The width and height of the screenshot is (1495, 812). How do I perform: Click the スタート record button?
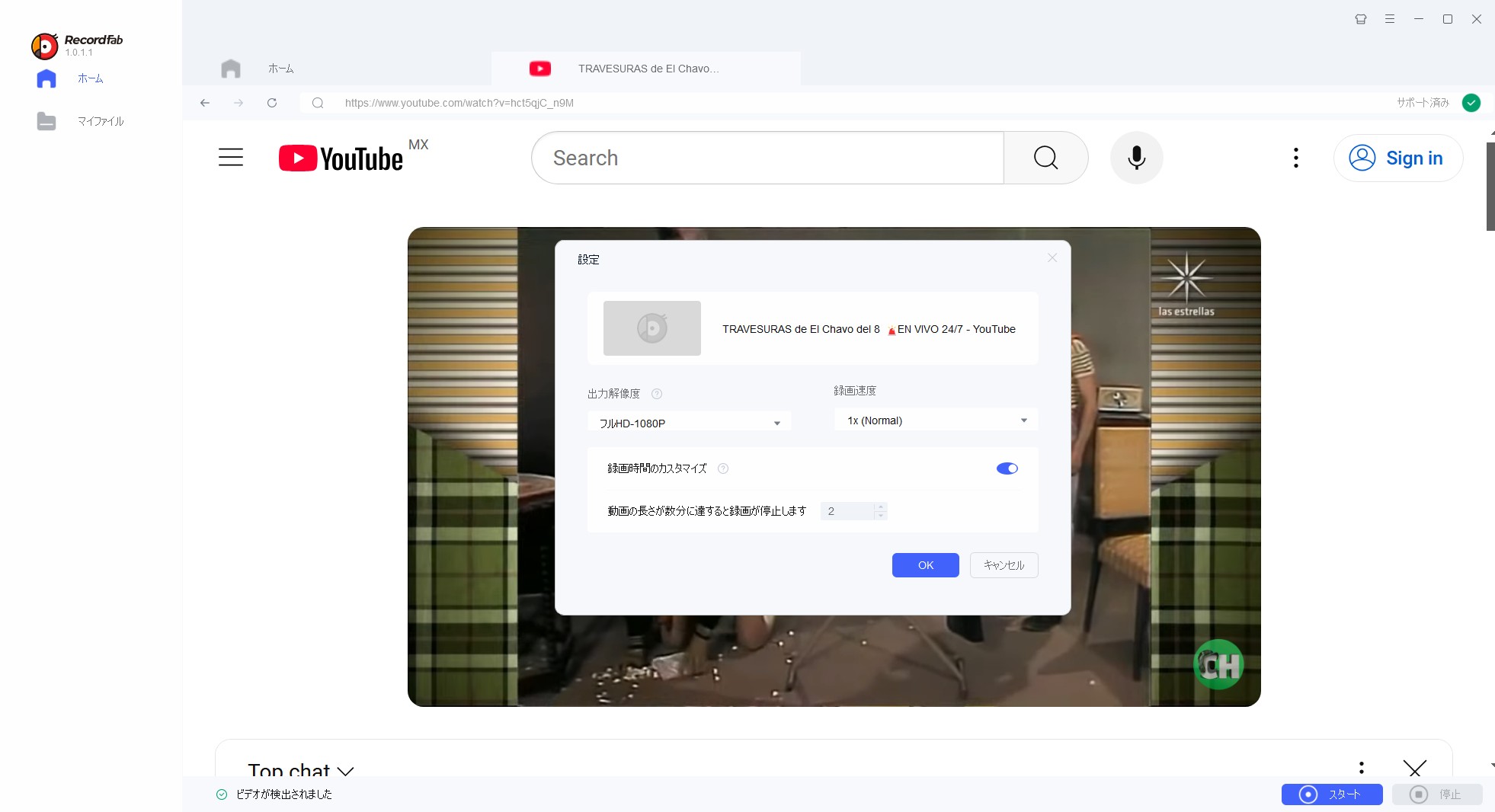(x=1332, y=794)
